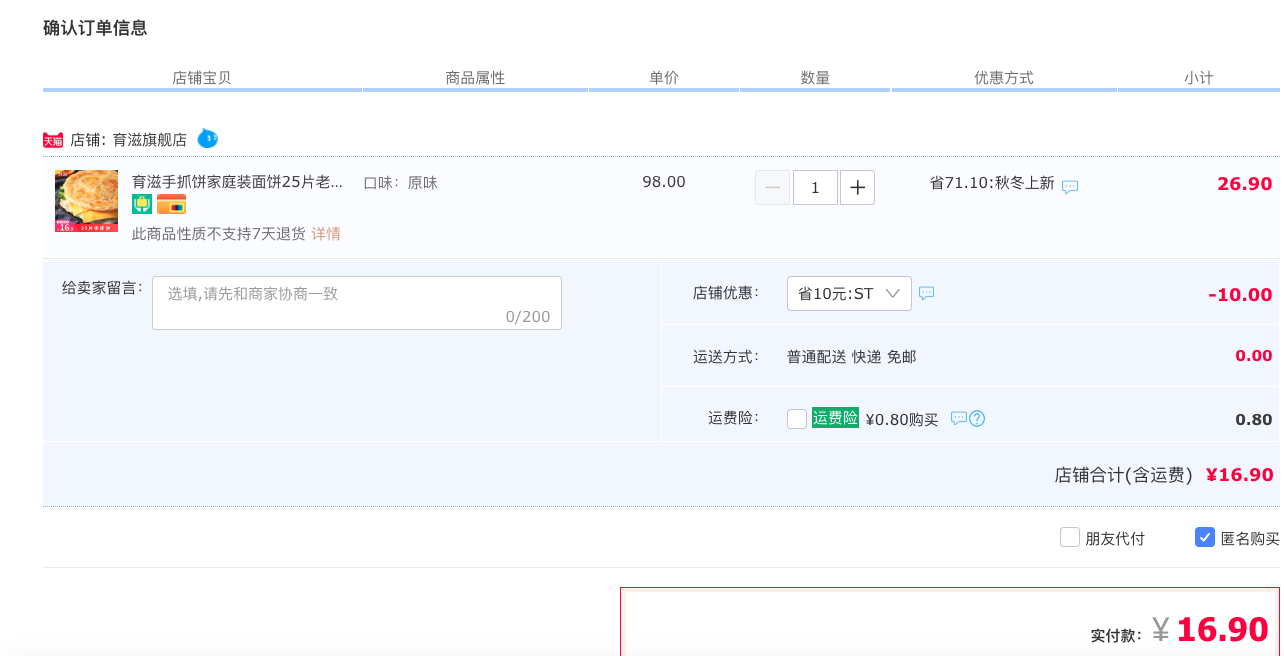Open the 育滋旗舰店 store link

coord(150,140)
